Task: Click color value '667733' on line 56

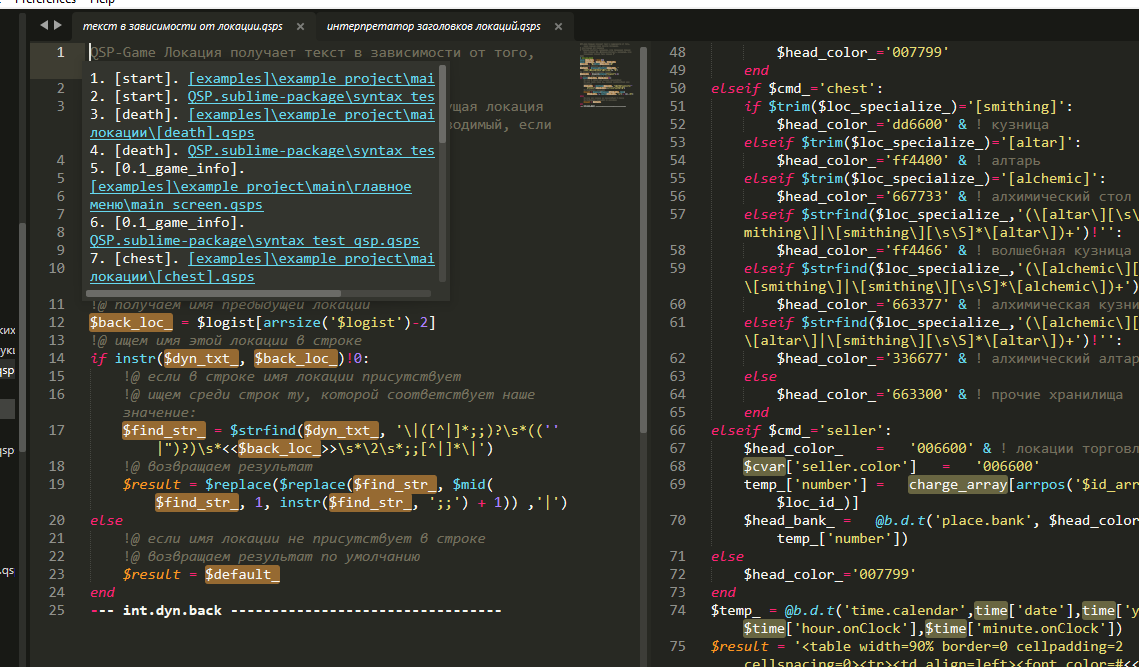Action: coord(920,196)
